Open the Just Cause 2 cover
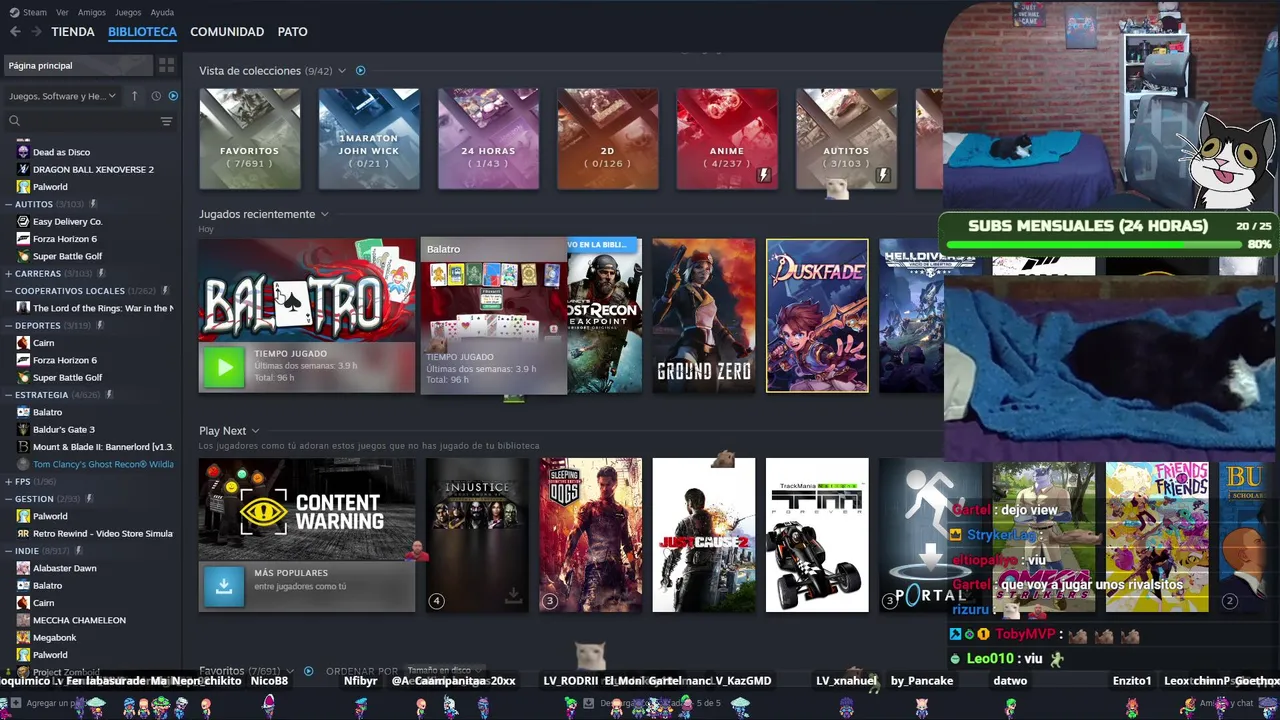This screenshot has height=720, width=1280. [x=704, y=535]
